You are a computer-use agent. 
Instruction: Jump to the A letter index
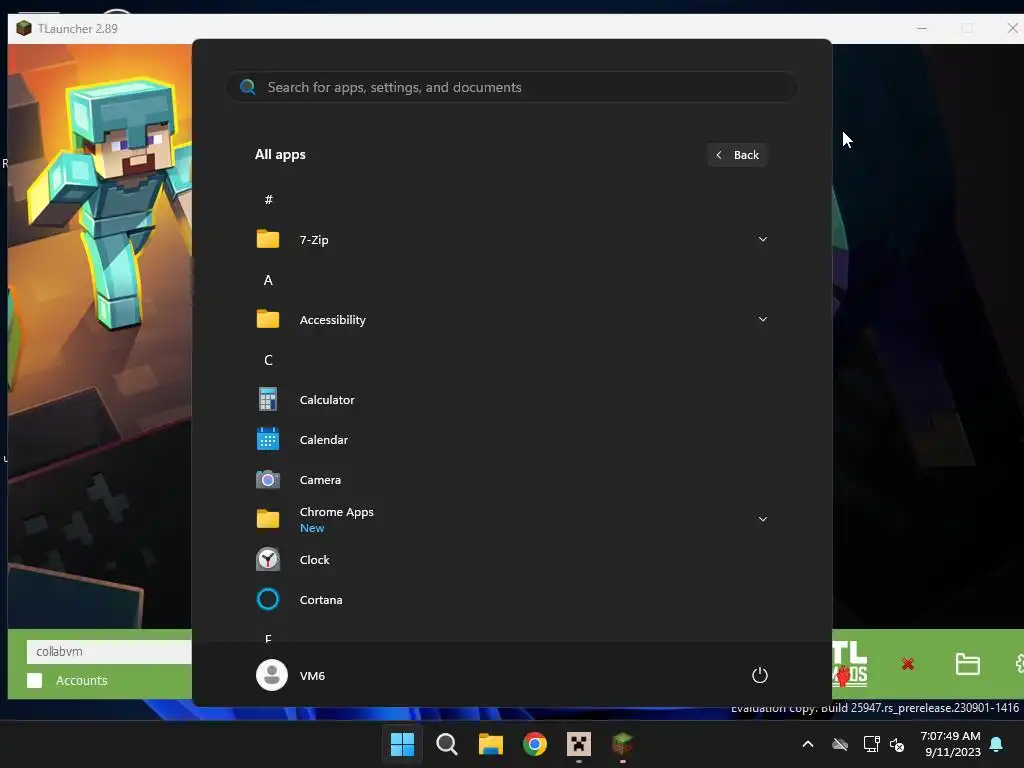point(268,280)
